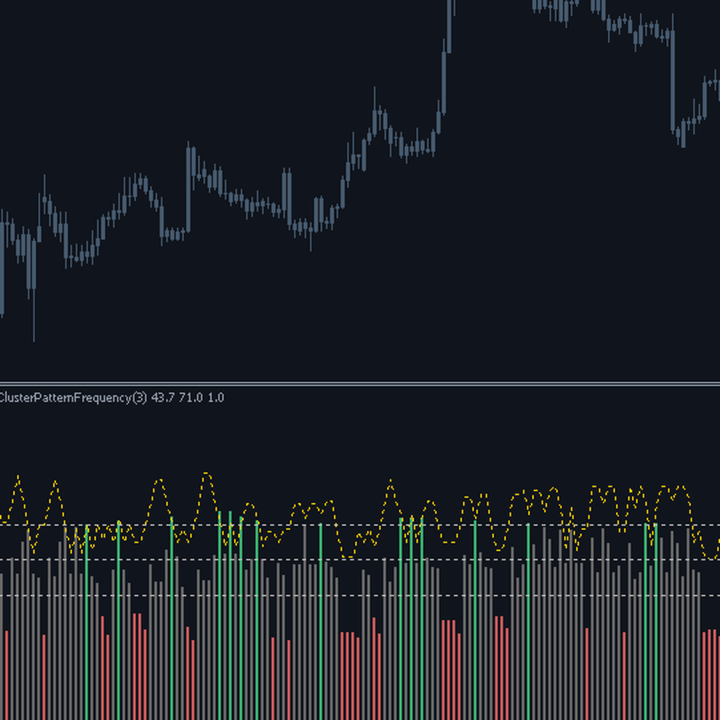The width and height of the screenshot is (720, 720).
Task: Select the separator between price and indicator panes
Action: [360, 383]
